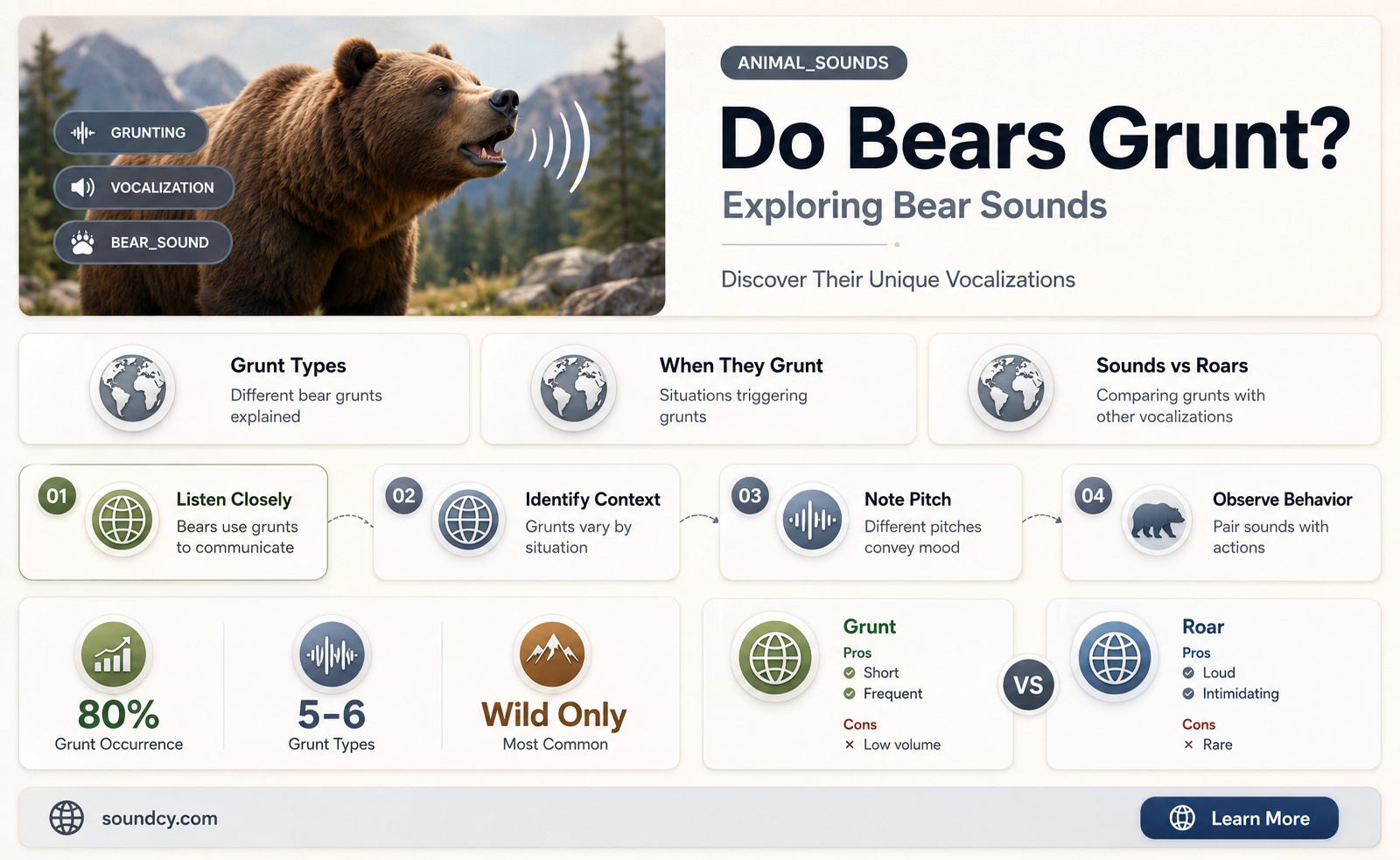
Task: Click the chart icon above 80%
Action: pos(113,654)
